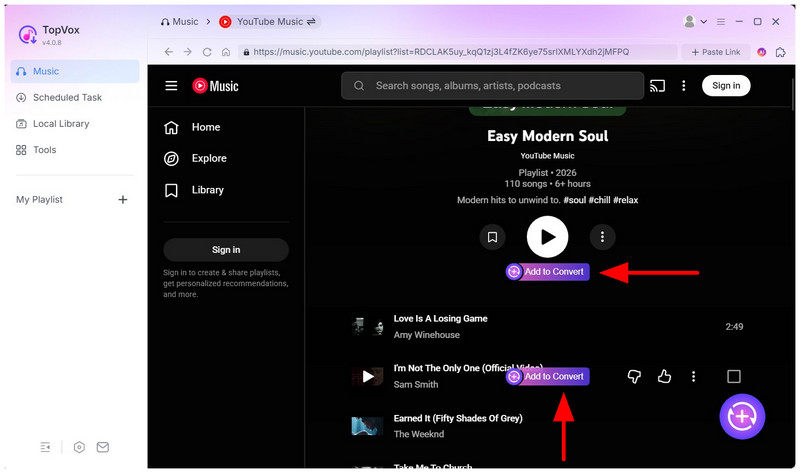
Task: Click Love Is A Losing Game thumbnail
Action: pos(367,327)
